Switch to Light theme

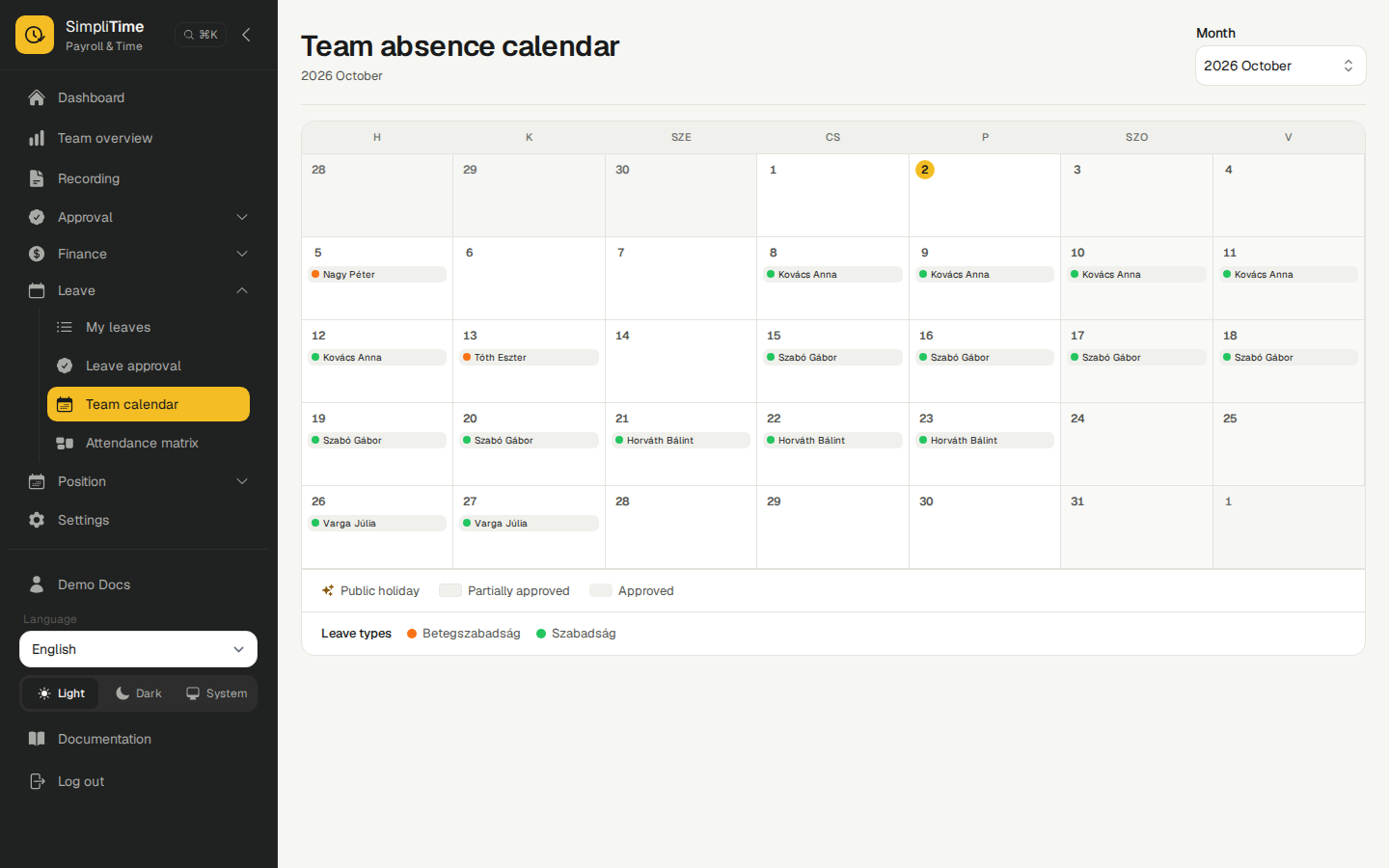pyautogui.click(x=61, y=693)
